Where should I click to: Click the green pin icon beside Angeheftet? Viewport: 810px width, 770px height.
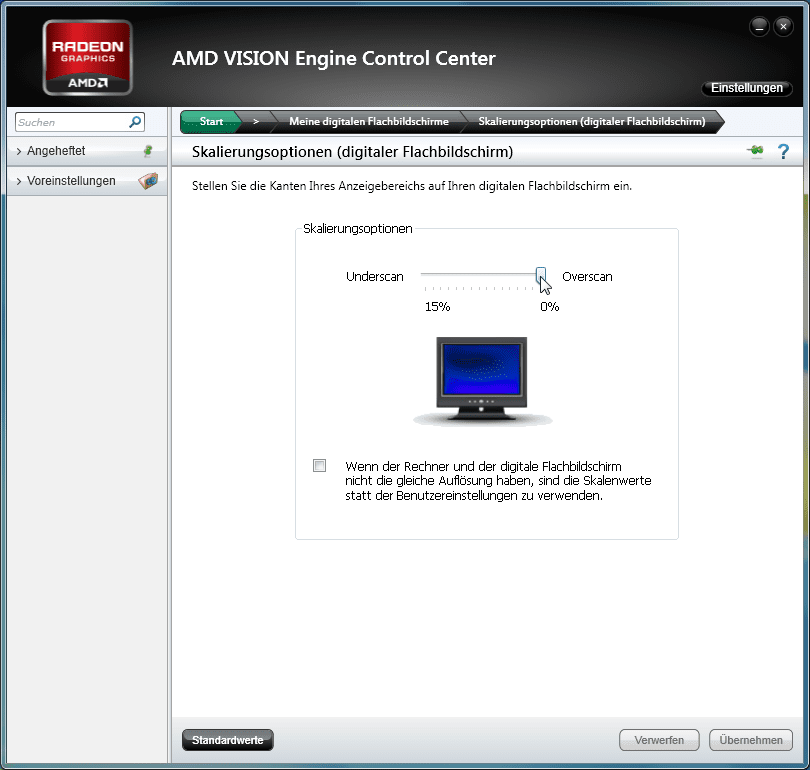coord(148,151)
